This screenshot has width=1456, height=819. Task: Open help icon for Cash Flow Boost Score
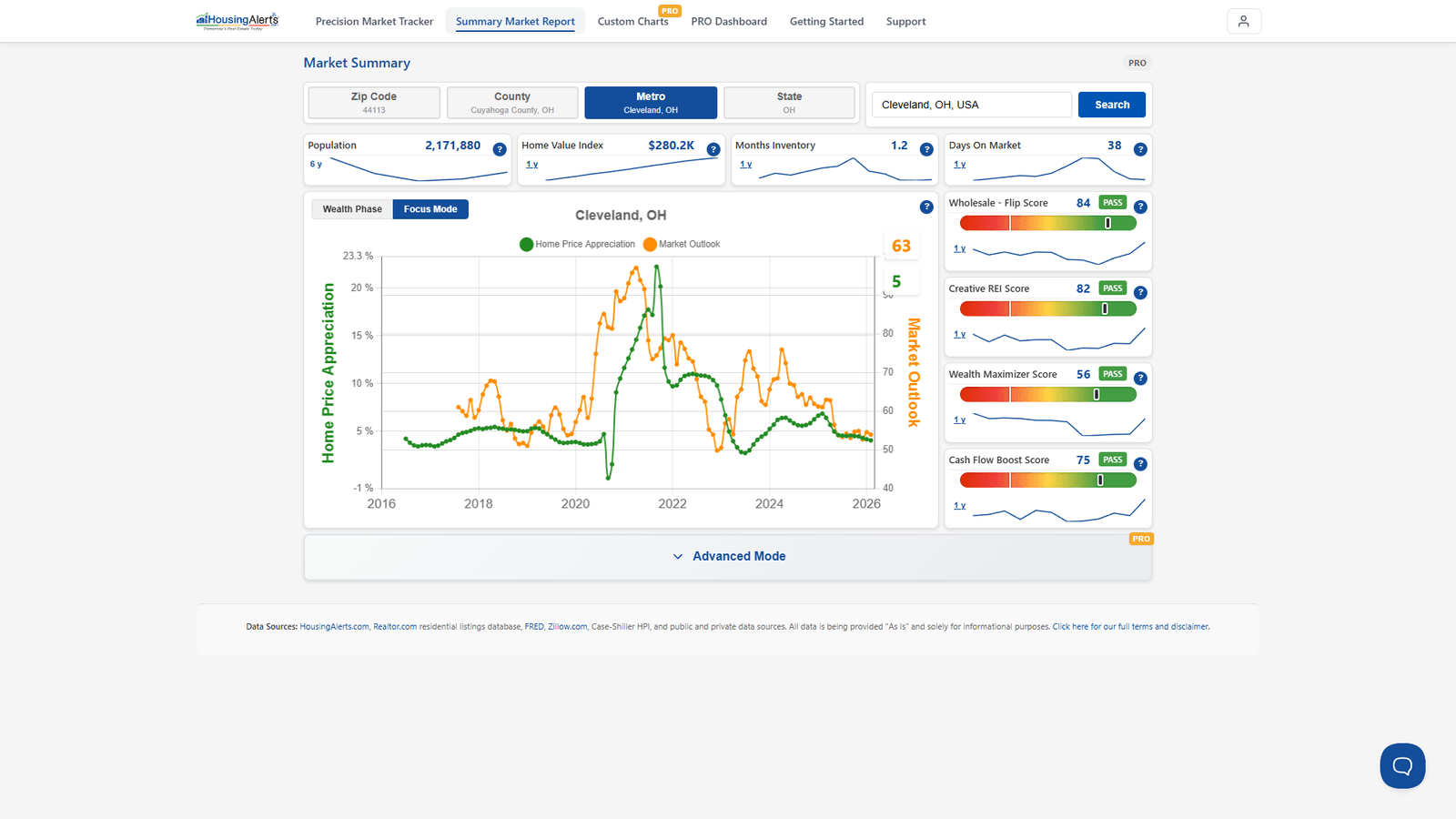point(1140,463)
